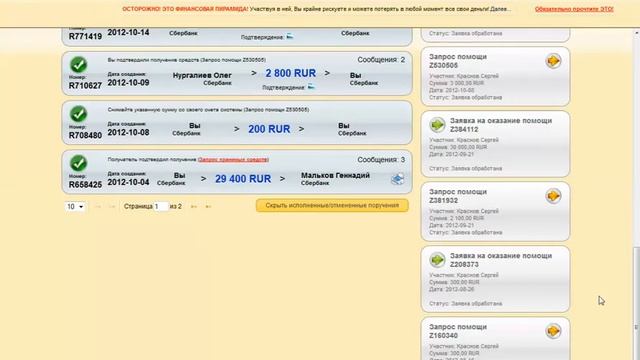Go to next page arrow in pagination

[194, 207]
